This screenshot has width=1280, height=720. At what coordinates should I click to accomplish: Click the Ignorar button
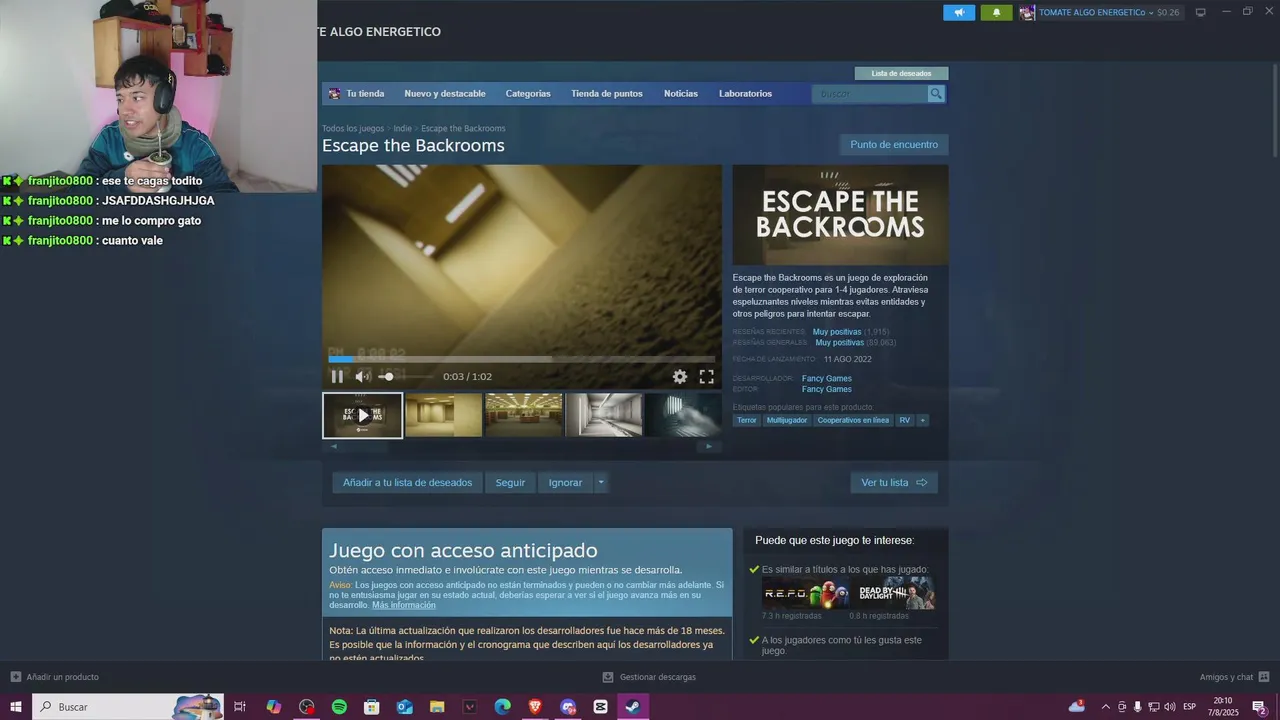pyautogui.click(x=565, y=483)
